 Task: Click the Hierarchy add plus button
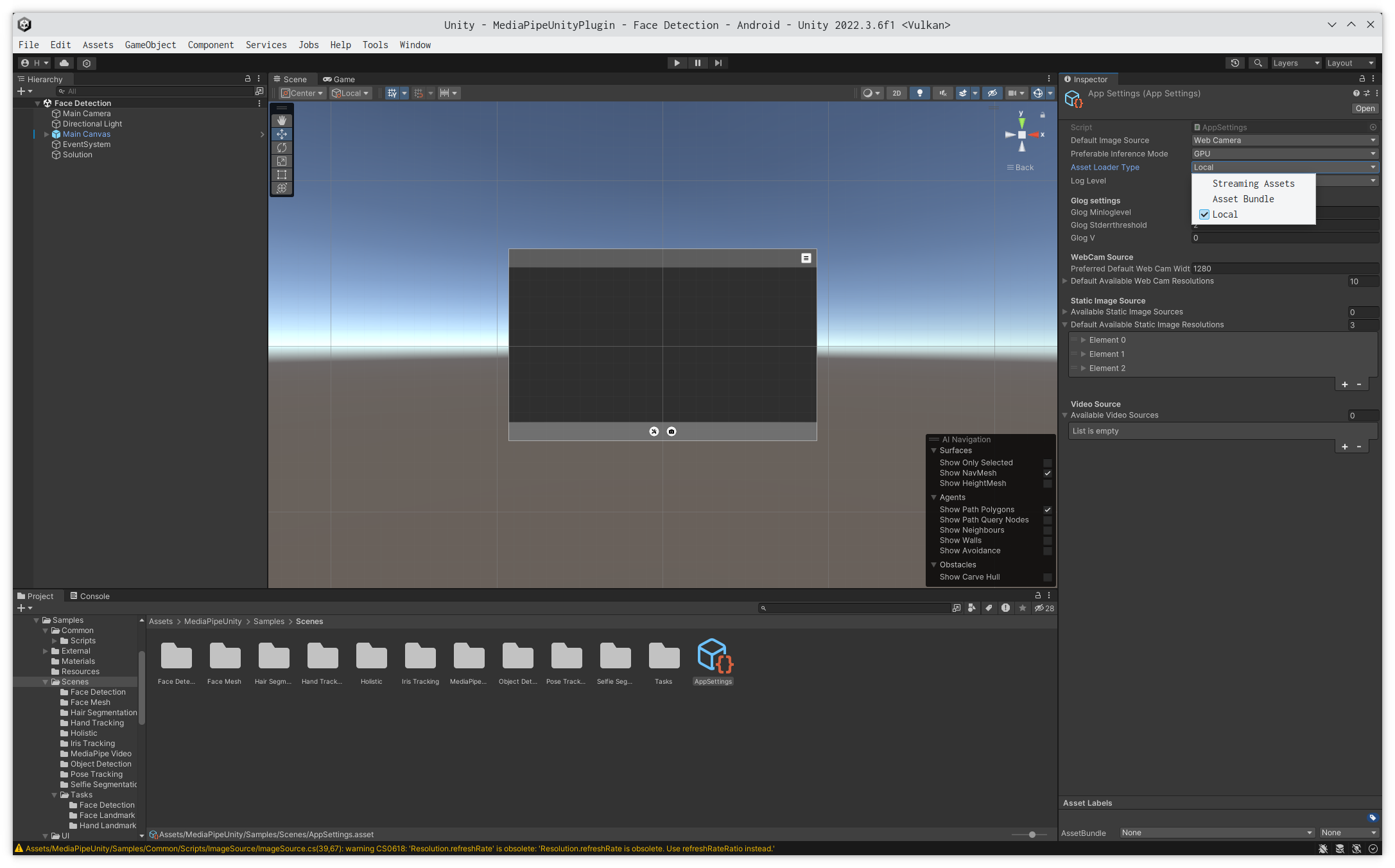[24, 91]
